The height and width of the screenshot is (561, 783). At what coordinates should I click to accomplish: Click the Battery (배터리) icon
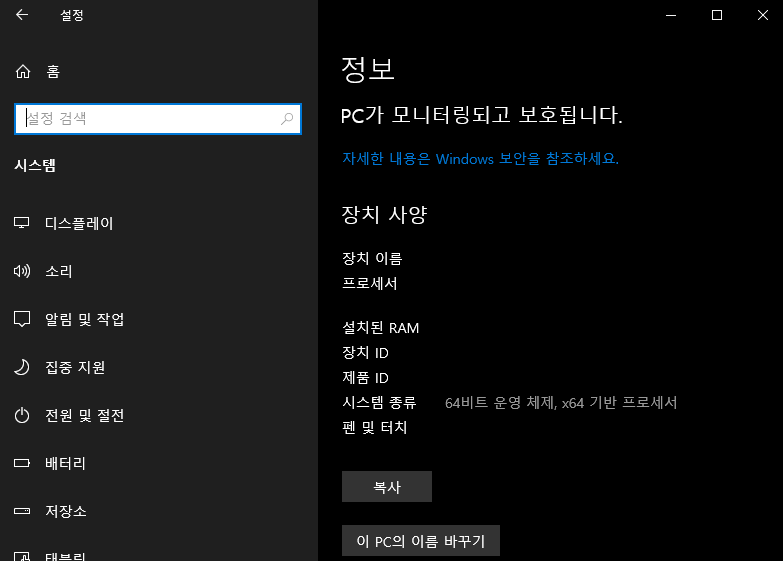click(21, 463)
